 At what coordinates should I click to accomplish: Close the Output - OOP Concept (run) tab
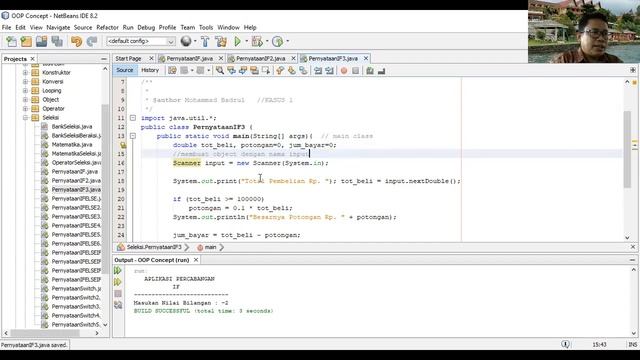coord(196,260)
